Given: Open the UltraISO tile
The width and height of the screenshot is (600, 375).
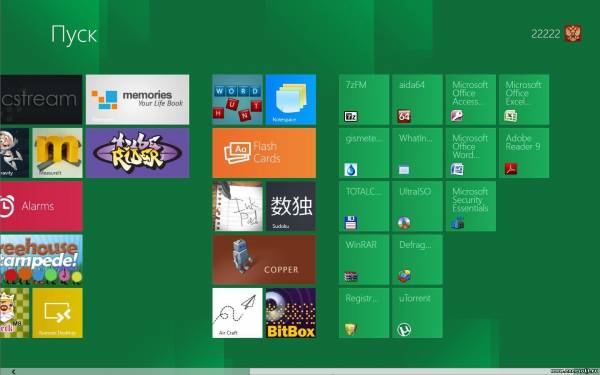Looking at the screenshot, I should (x=417, y=206).
